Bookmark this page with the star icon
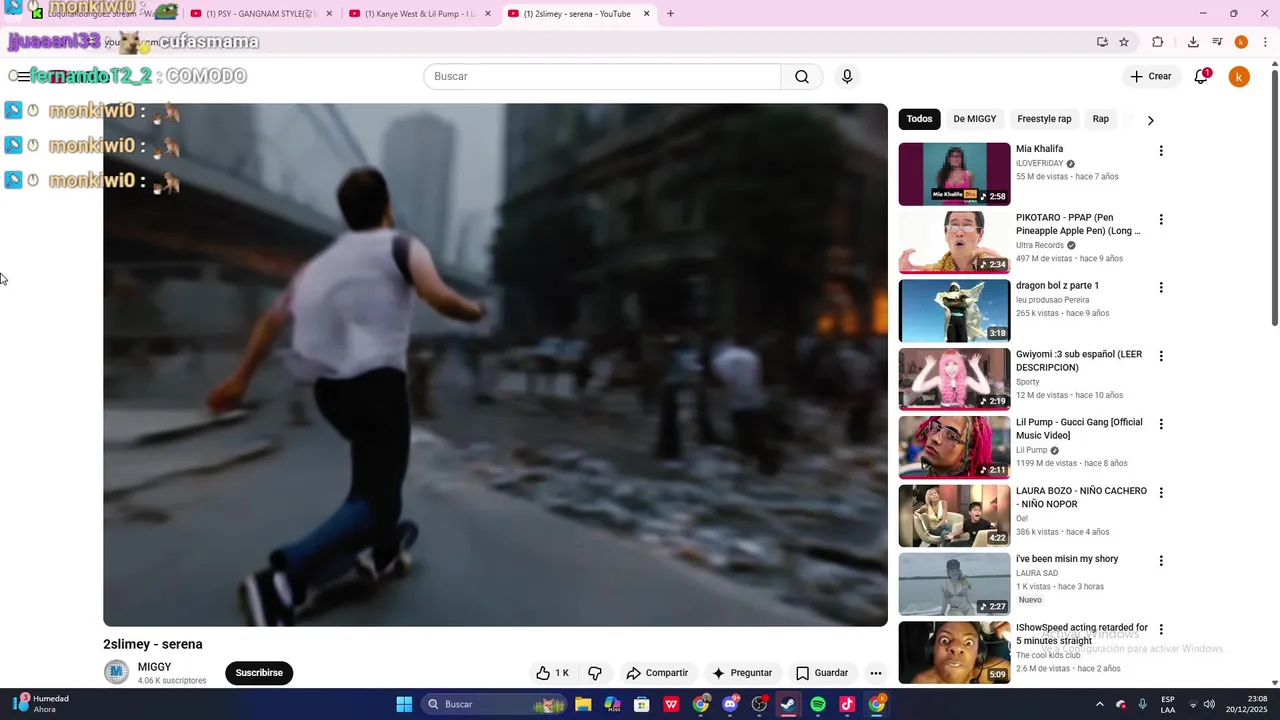This screenshot has height=720, width=1280. (1124, 42)
